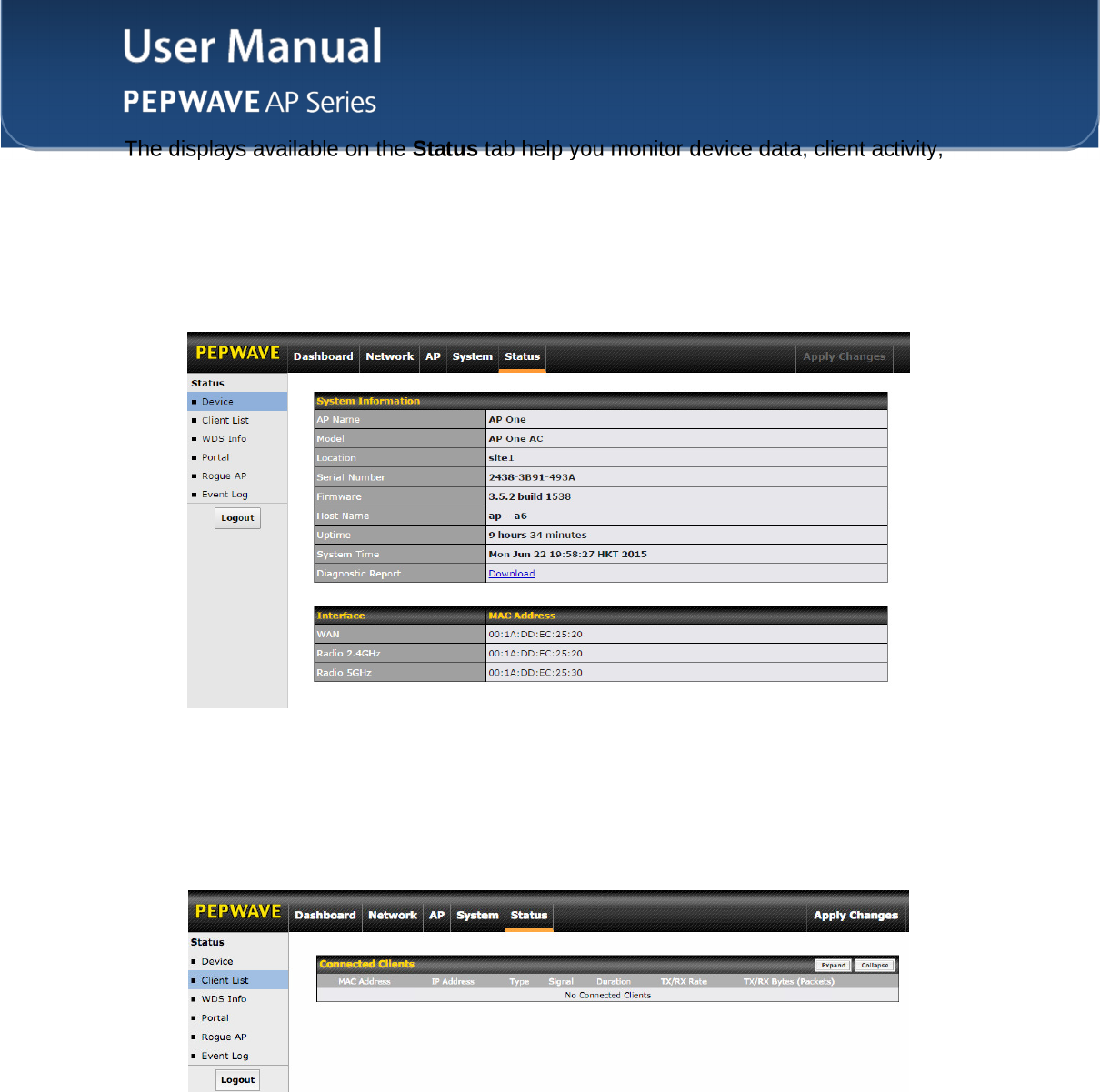Click serial number '2438-3B91-493A'
Viewport: 1100px width, 1092px height.
(532, 477)
